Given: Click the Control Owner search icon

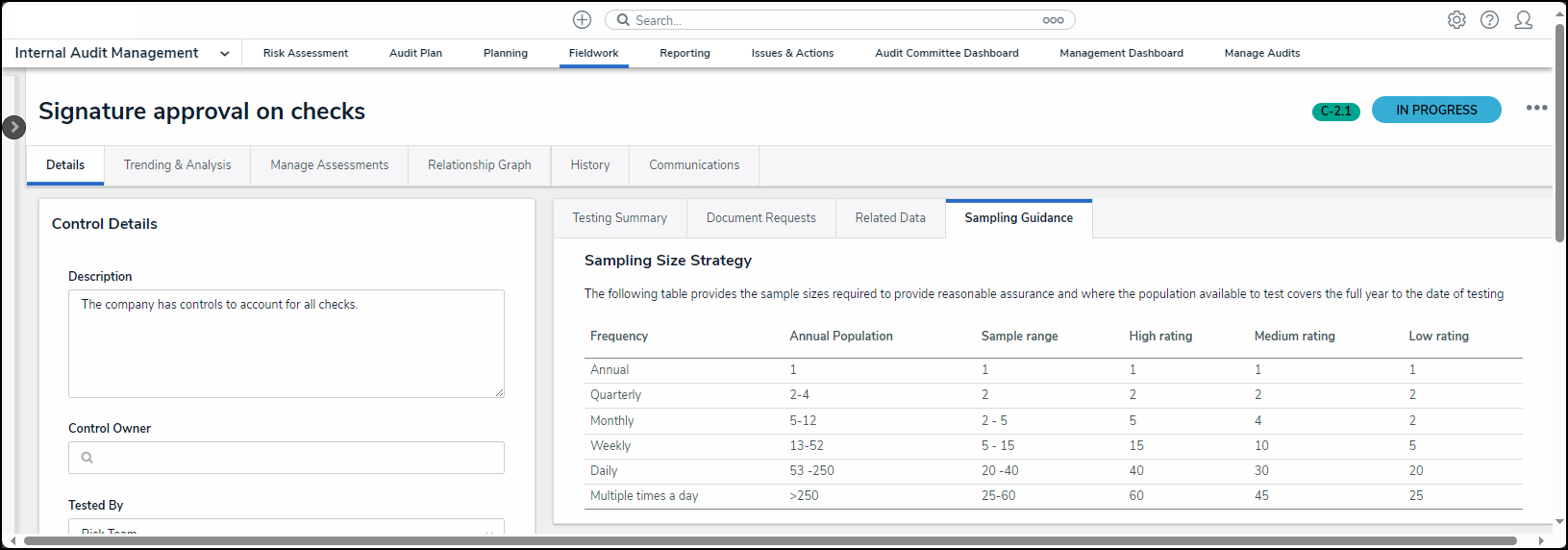Looking at the screenshot, I should pyautogui.click(x=87, y=458).
